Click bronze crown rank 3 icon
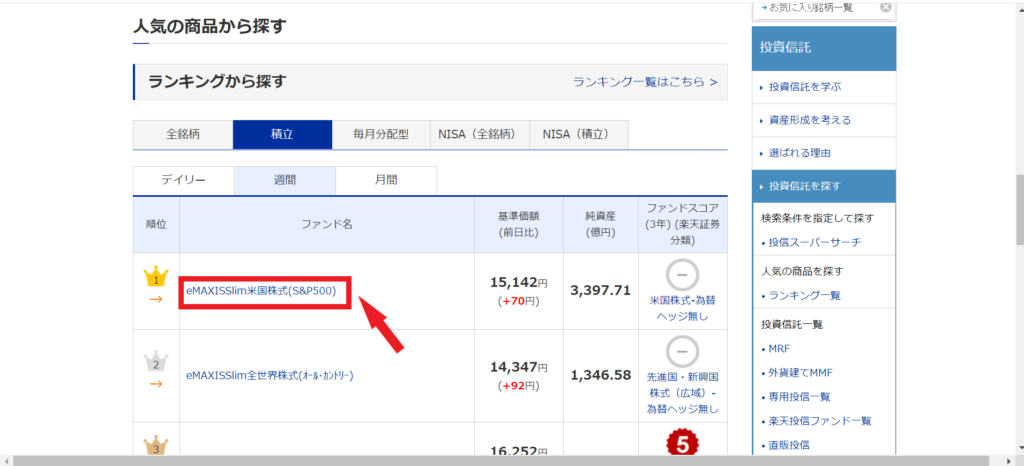The width and height of the screenshot is (1024, 466). click(156, 446)
